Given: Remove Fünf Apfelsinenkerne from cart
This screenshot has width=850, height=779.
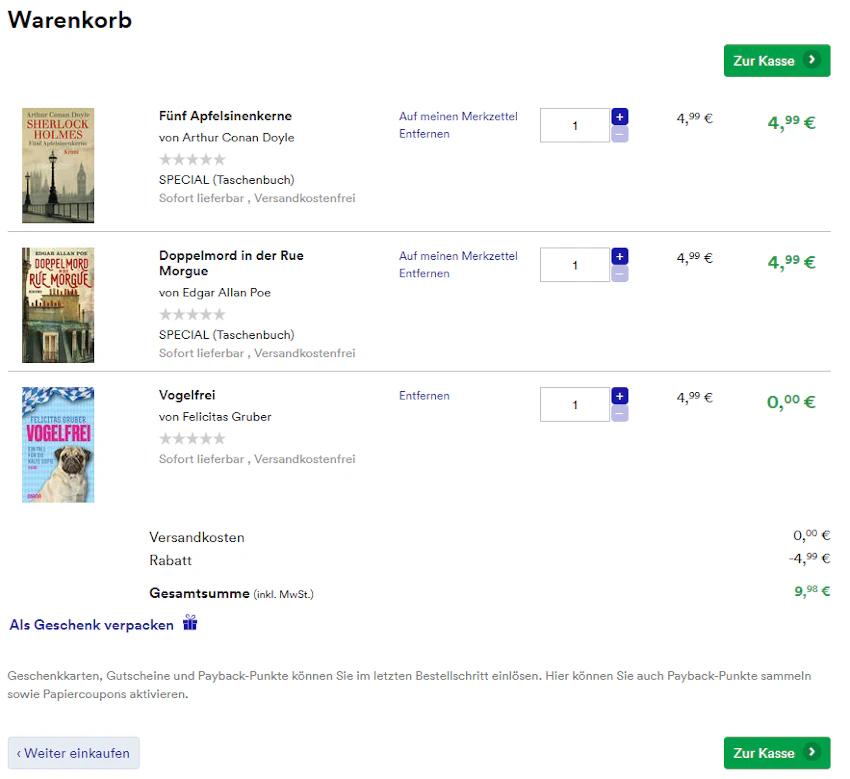Looking at the screenshot, I should pyautogui.click(x=424, y=134).
